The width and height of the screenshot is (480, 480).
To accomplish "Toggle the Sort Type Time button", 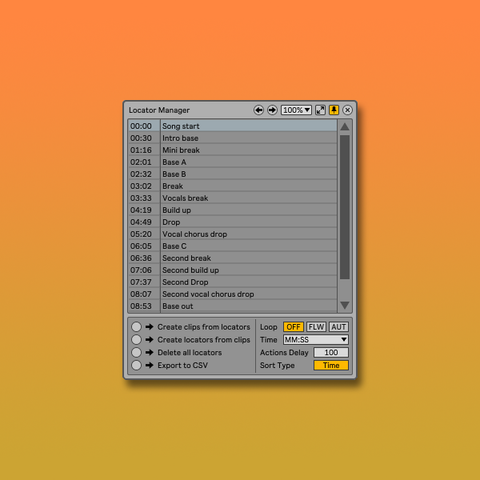I will 331,365.
